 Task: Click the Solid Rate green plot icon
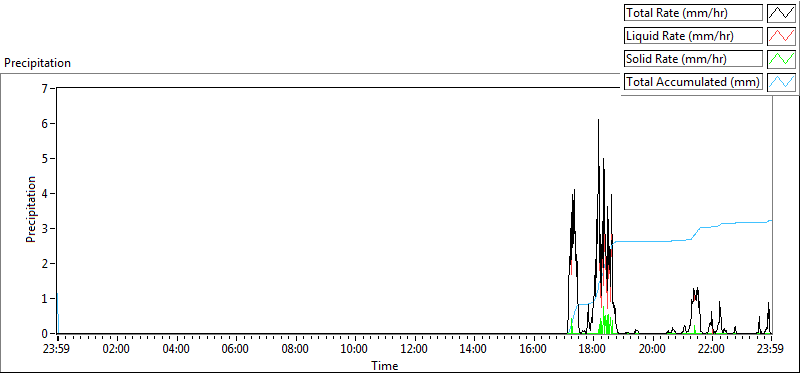pyautogui.click(x=781, y=59)
